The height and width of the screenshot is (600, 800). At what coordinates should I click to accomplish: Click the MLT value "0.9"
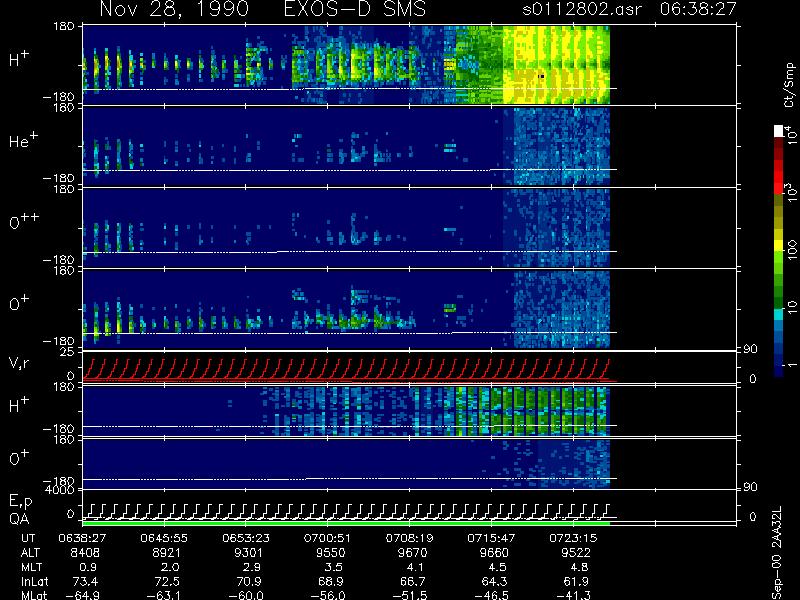(89, 567)
